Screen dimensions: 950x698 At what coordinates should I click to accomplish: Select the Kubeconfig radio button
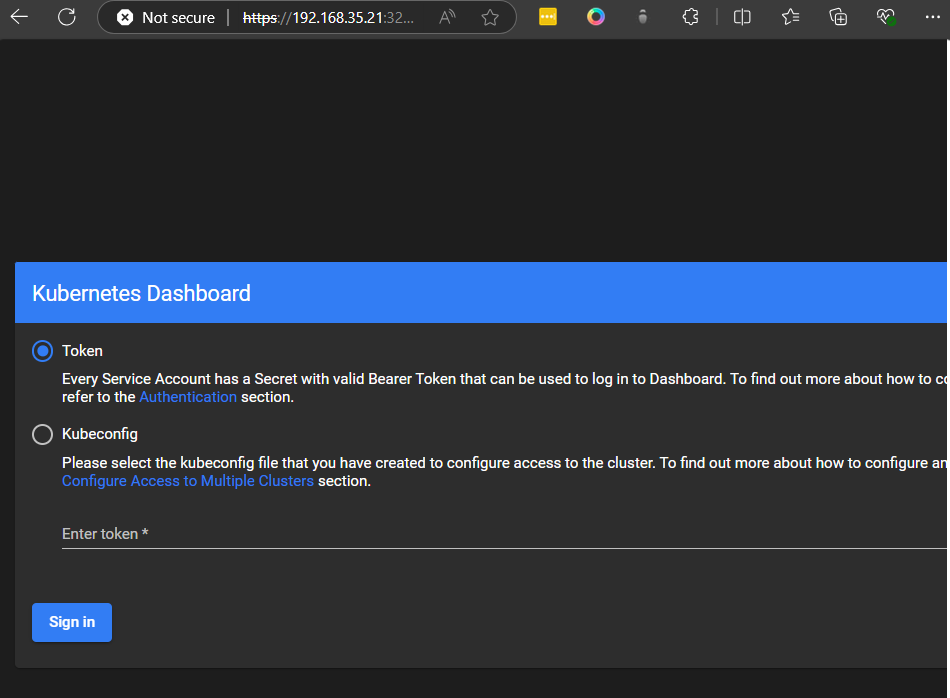pyautogui.click(x=42, y=434)
